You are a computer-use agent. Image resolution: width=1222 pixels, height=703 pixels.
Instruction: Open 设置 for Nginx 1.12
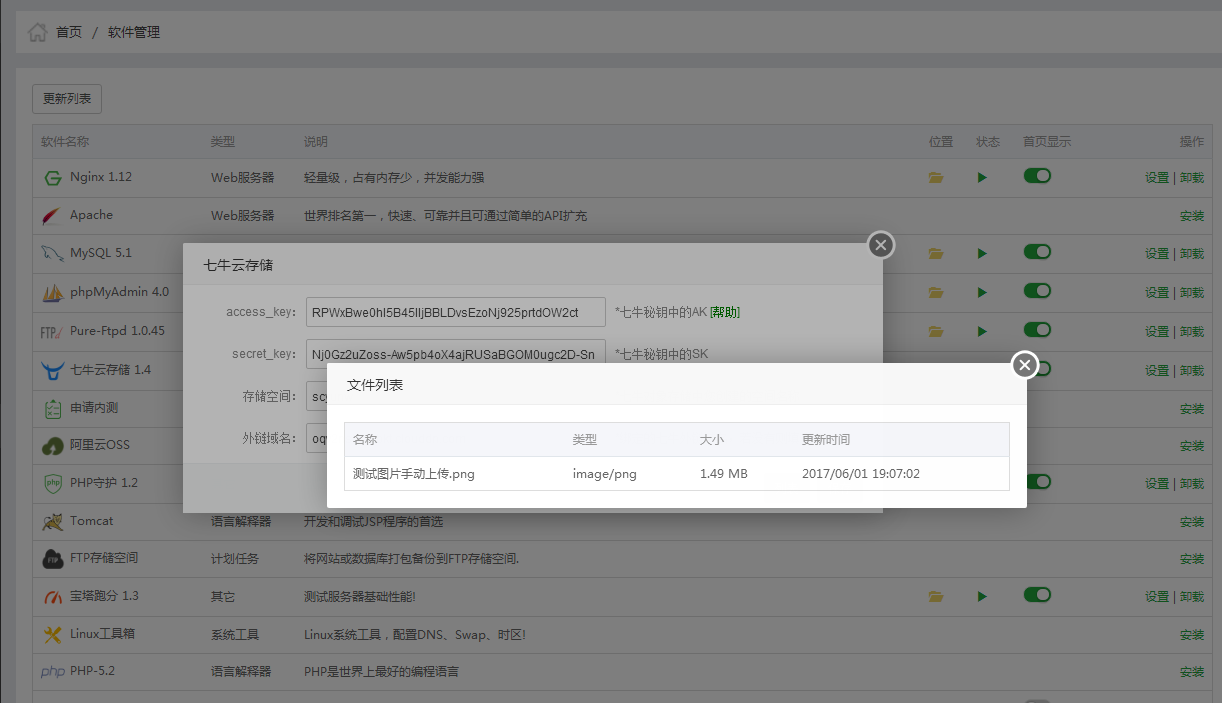click(x=1157, y=178)
